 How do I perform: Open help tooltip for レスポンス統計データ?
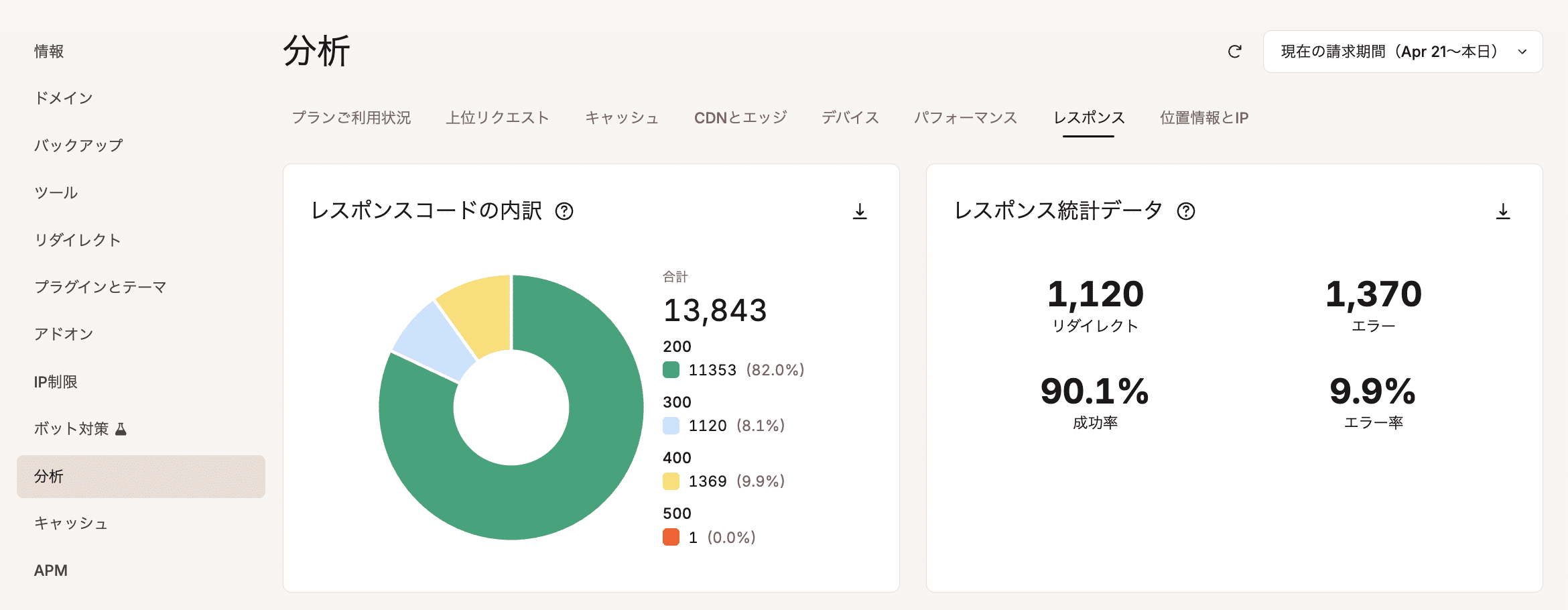(1186, 211)
